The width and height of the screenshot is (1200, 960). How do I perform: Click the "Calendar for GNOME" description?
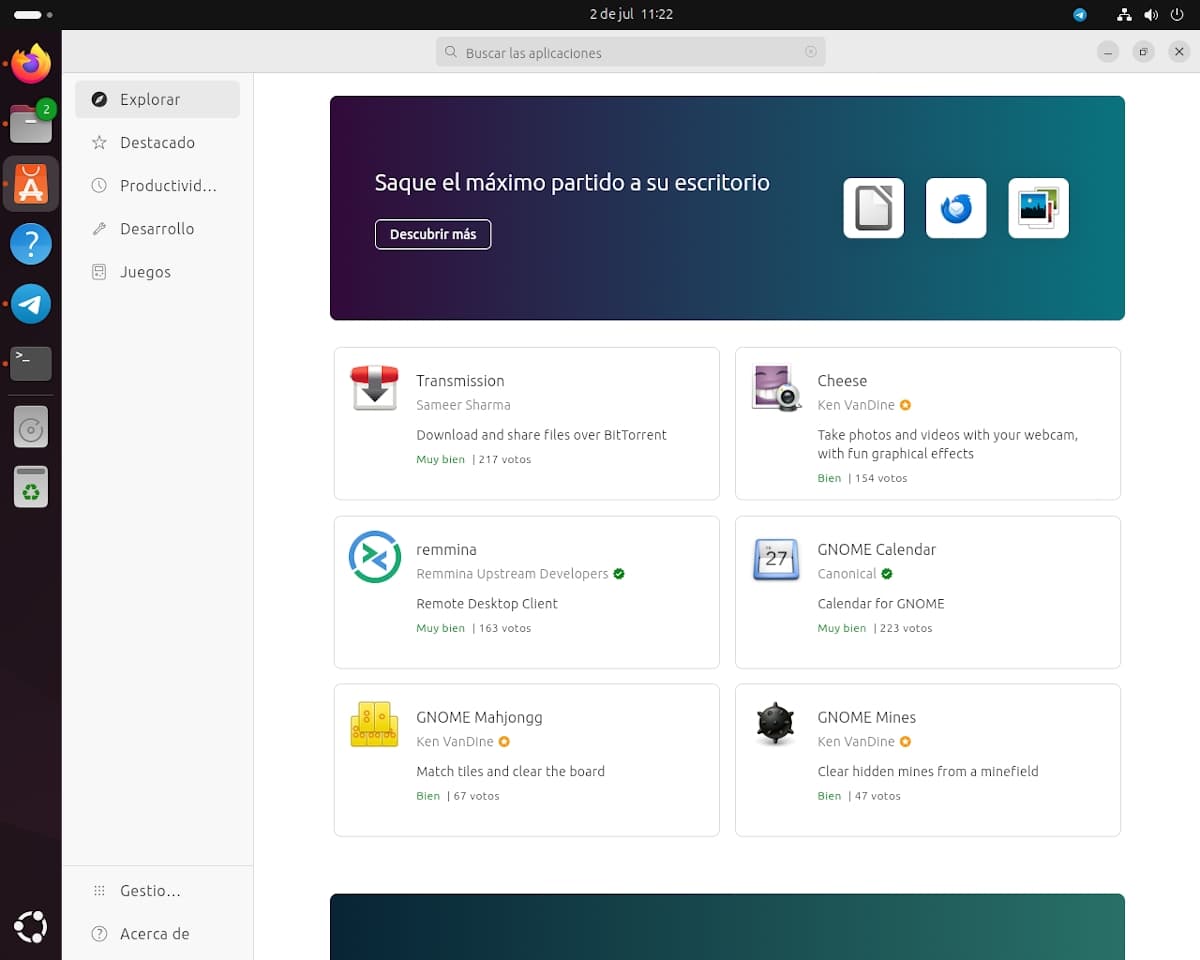pos(881,603)
